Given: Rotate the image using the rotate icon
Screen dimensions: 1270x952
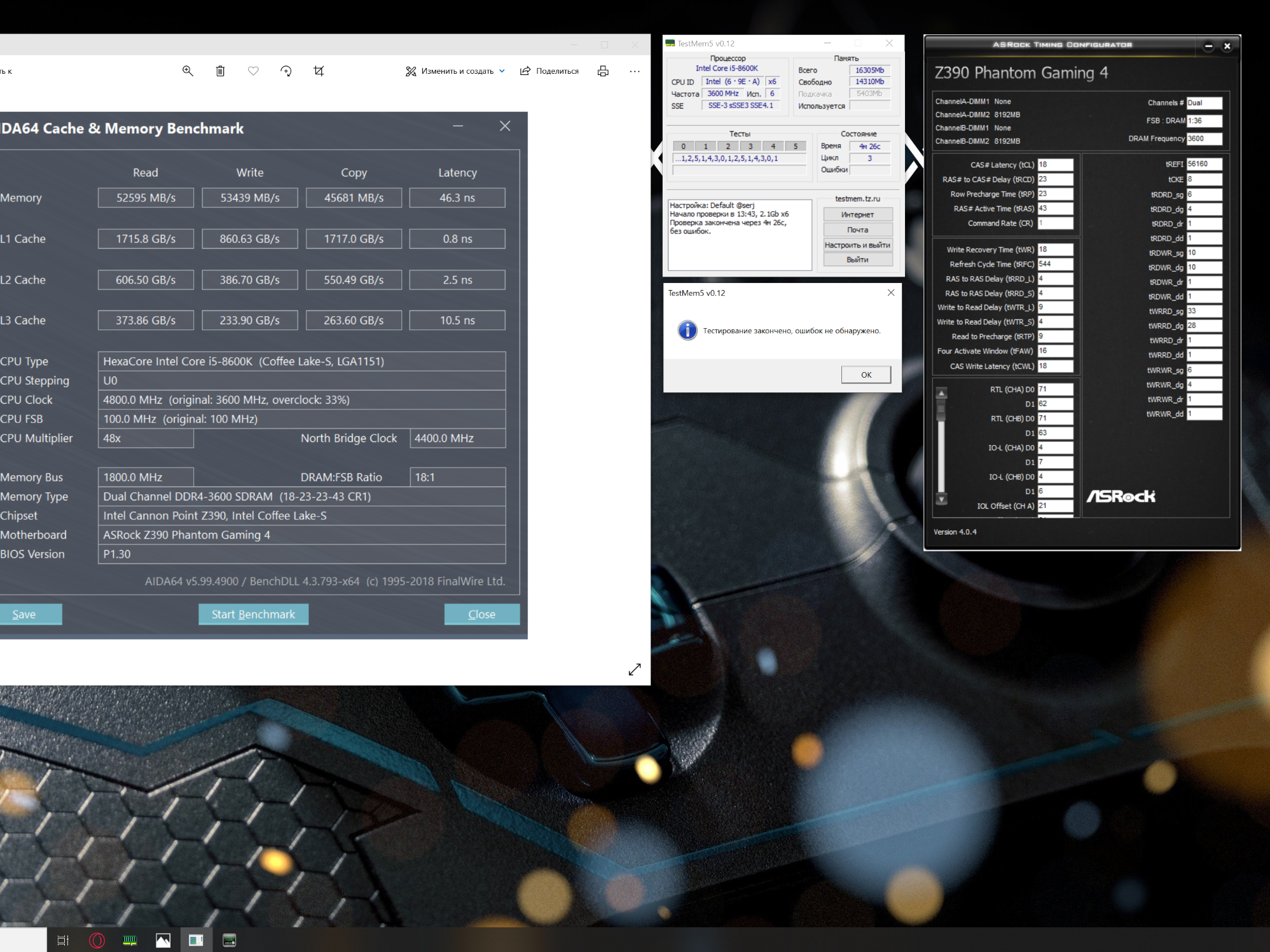Looking at the screenshot, I should coord(286,71).
